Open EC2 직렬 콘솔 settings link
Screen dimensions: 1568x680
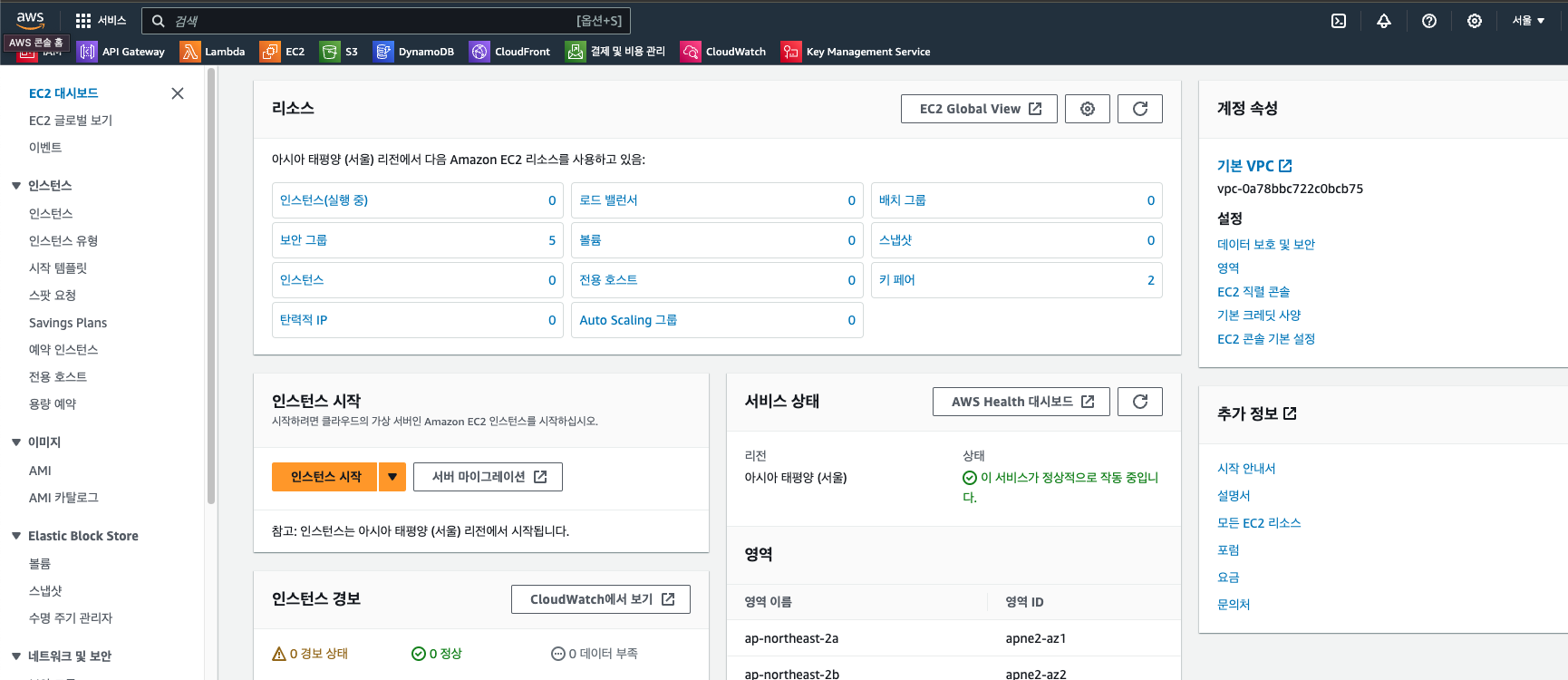1253,292
